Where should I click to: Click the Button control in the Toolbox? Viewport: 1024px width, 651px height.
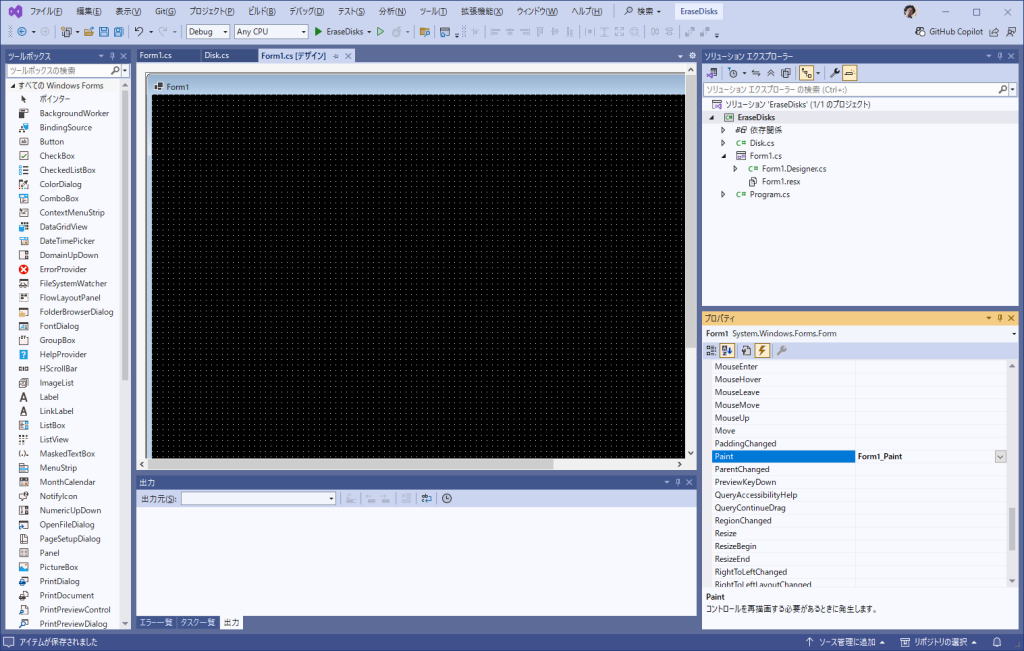(52, 142)
